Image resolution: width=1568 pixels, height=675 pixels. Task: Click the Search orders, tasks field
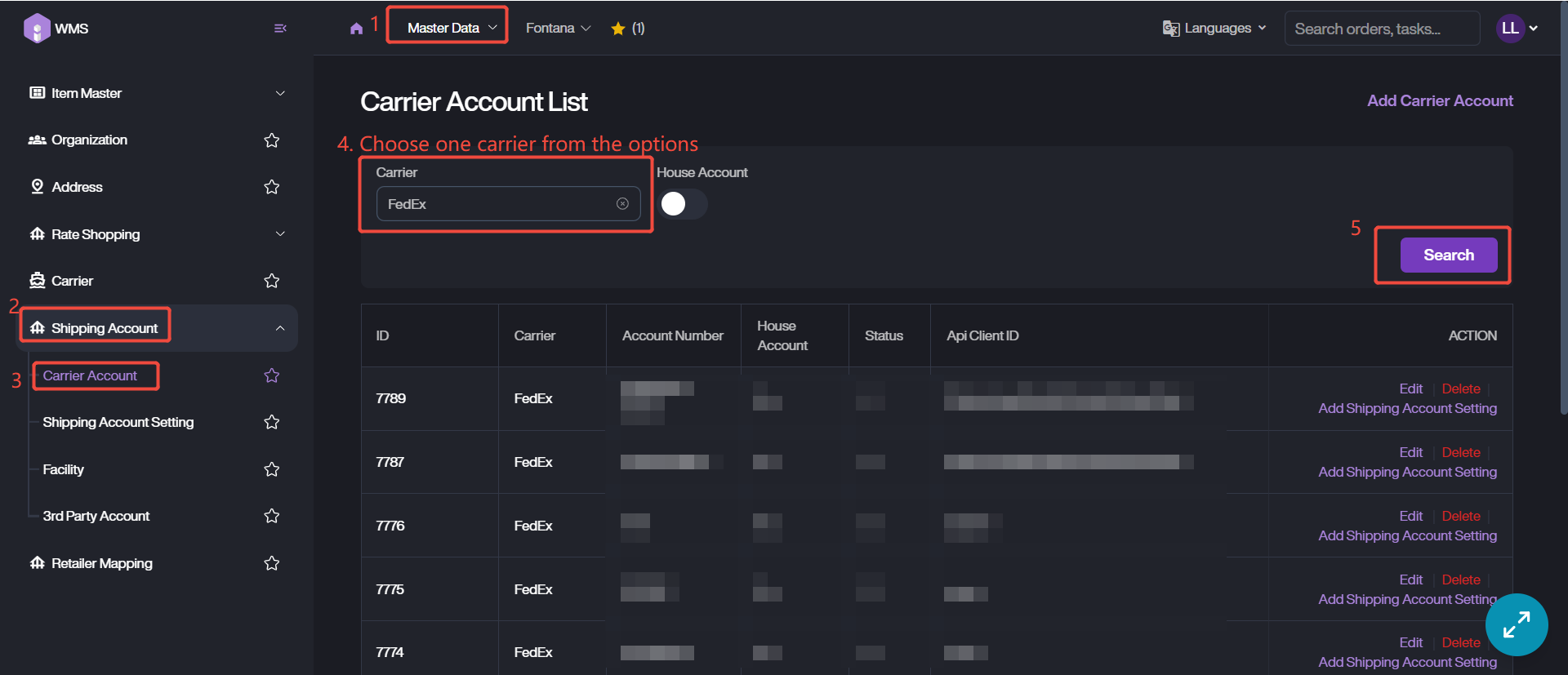pyautogui.click(x=1381, y=29)
